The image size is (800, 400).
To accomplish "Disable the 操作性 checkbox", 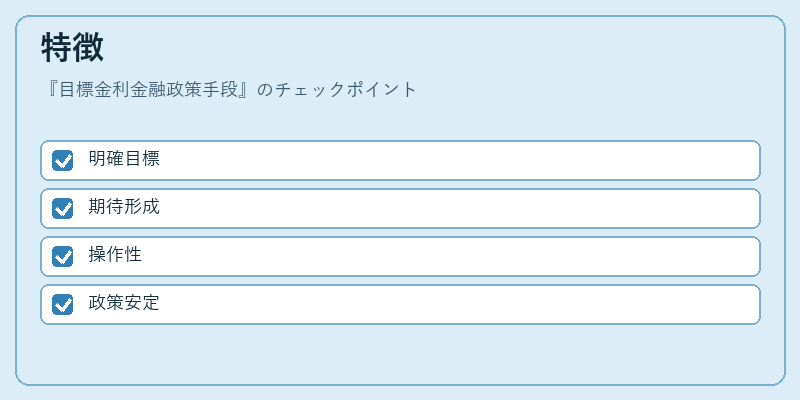I will (62, 256).
